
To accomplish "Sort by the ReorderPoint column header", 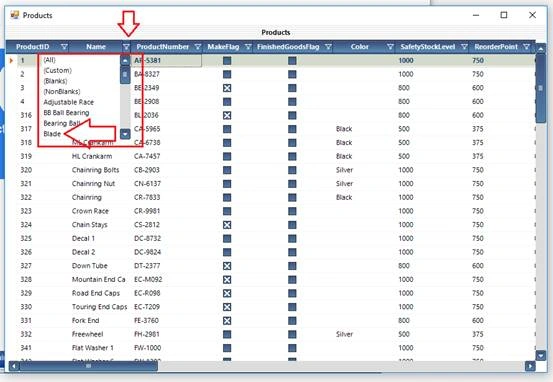I will click(496, 47).
